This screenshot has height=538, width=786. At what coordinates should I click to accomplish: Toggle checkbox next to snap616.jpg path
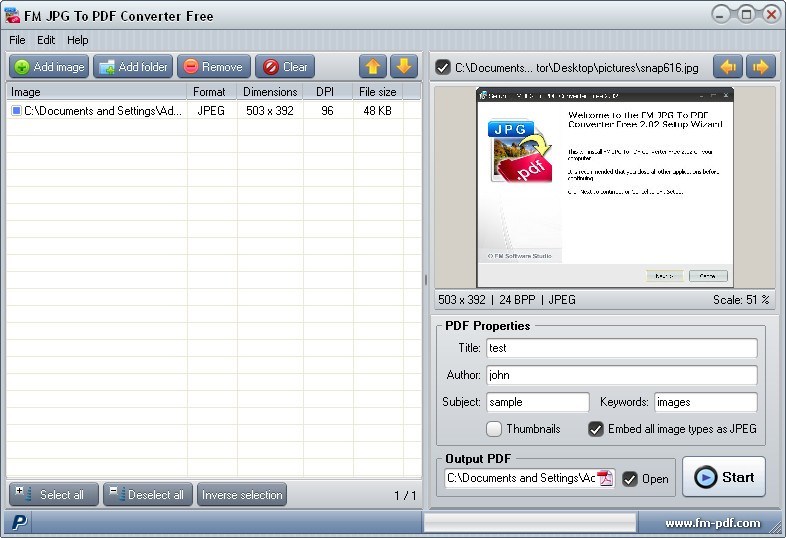click(443, 67)
